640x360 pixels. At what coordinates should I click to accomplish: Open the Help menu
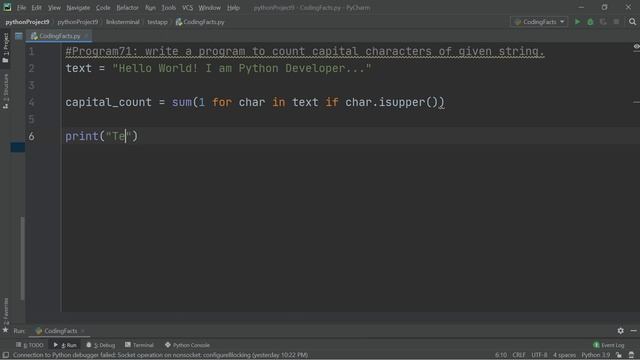tap(233, 7)
